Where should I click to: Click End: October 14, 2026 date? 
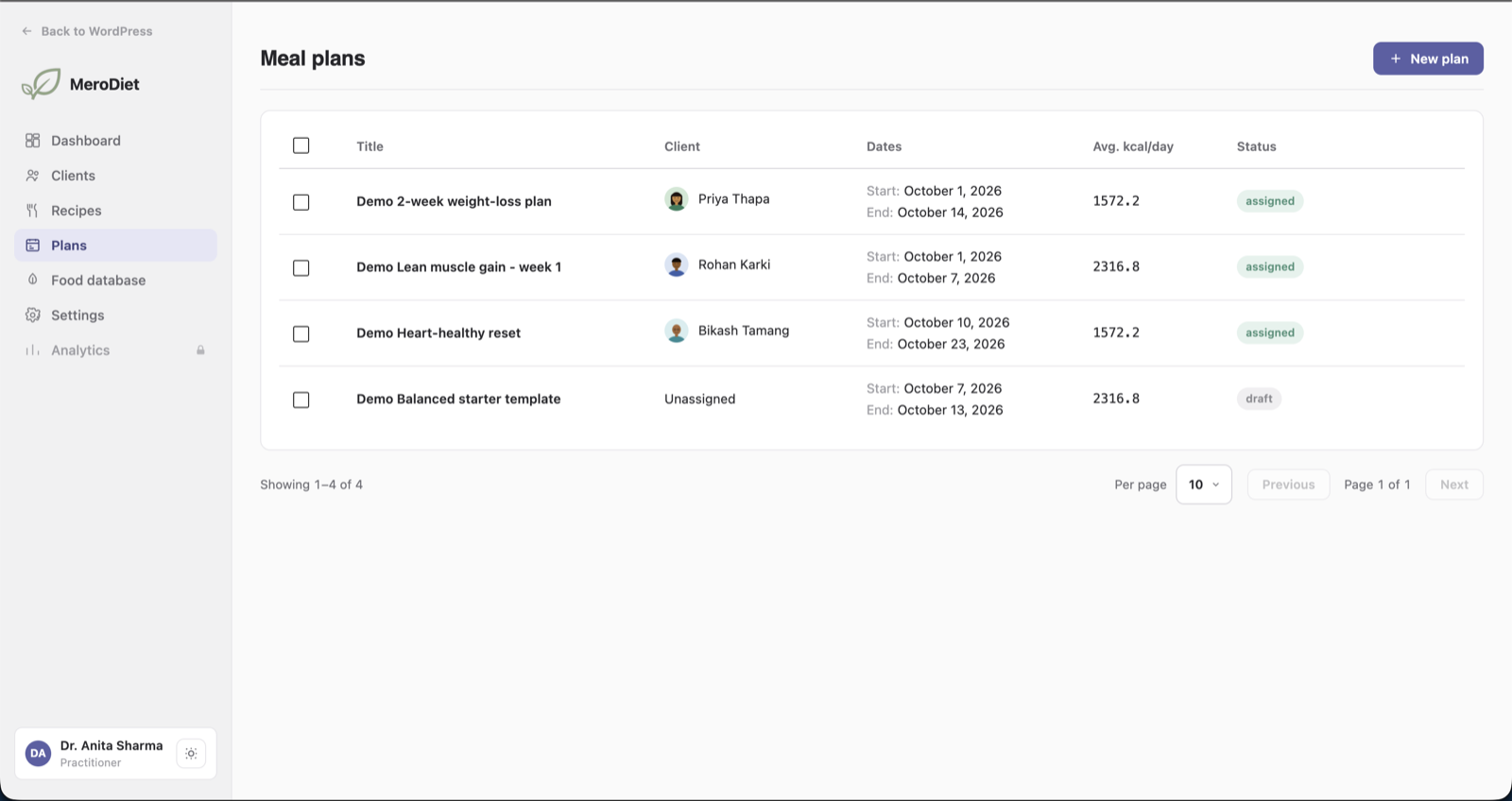935,213
